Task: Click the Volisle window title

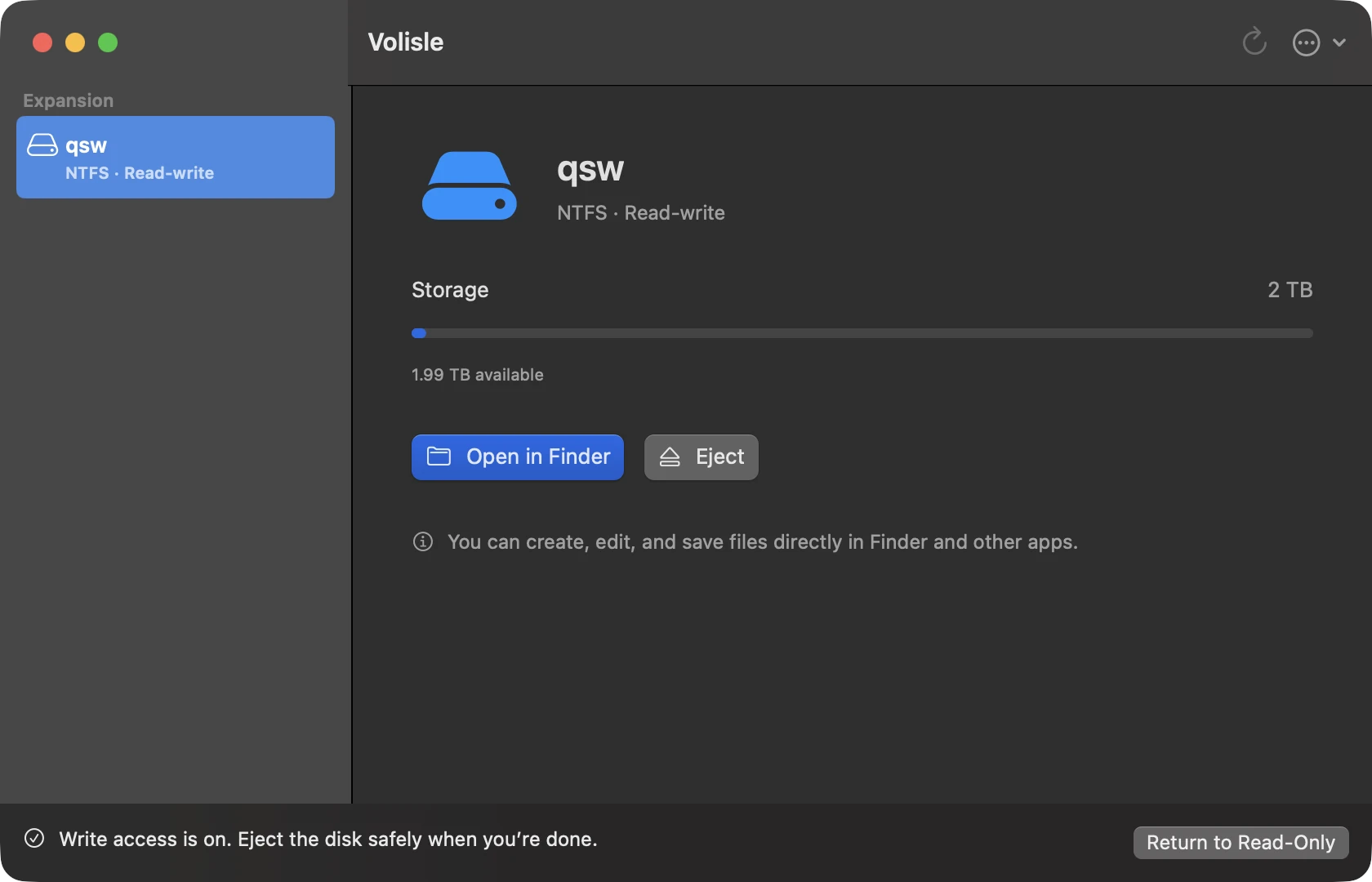Action: click(x=406, y=42)
